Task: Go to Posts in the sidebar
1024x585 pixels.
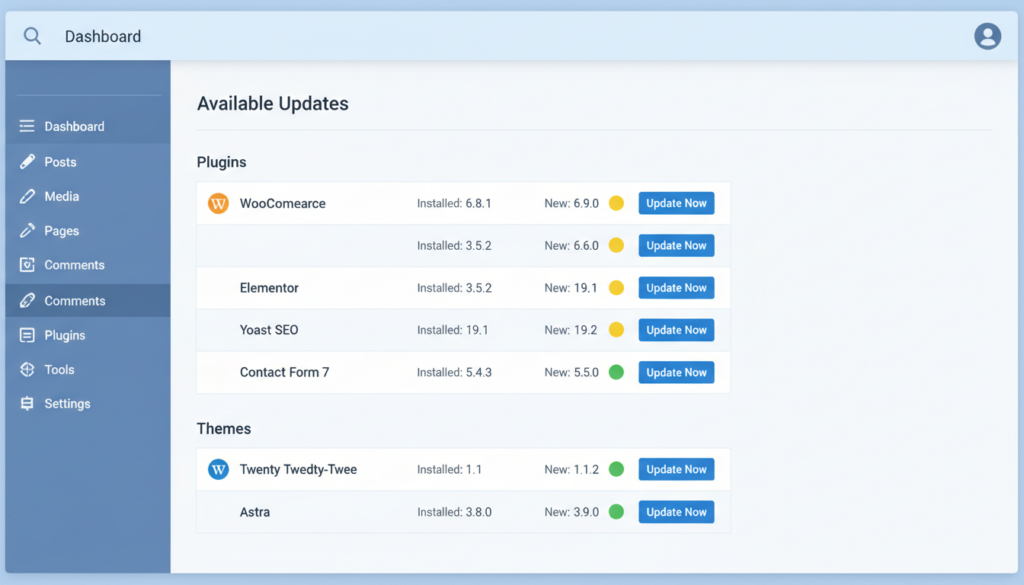Action: [x=88, y=161]
